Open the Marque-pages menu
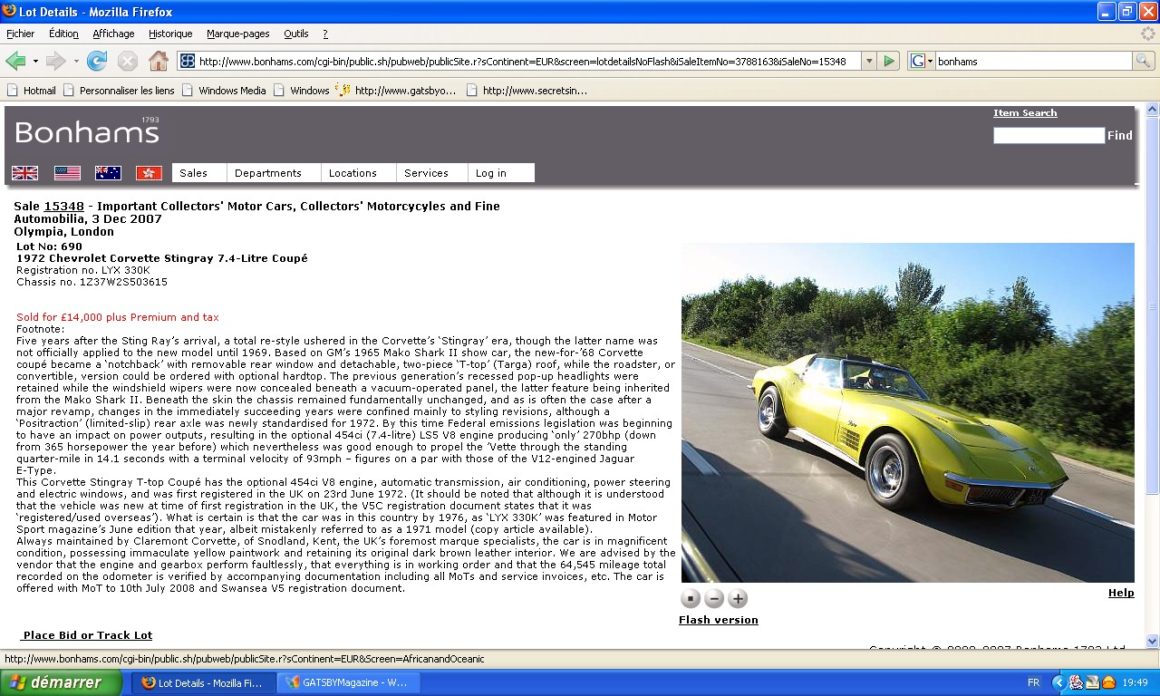 (x=238, y=33)
